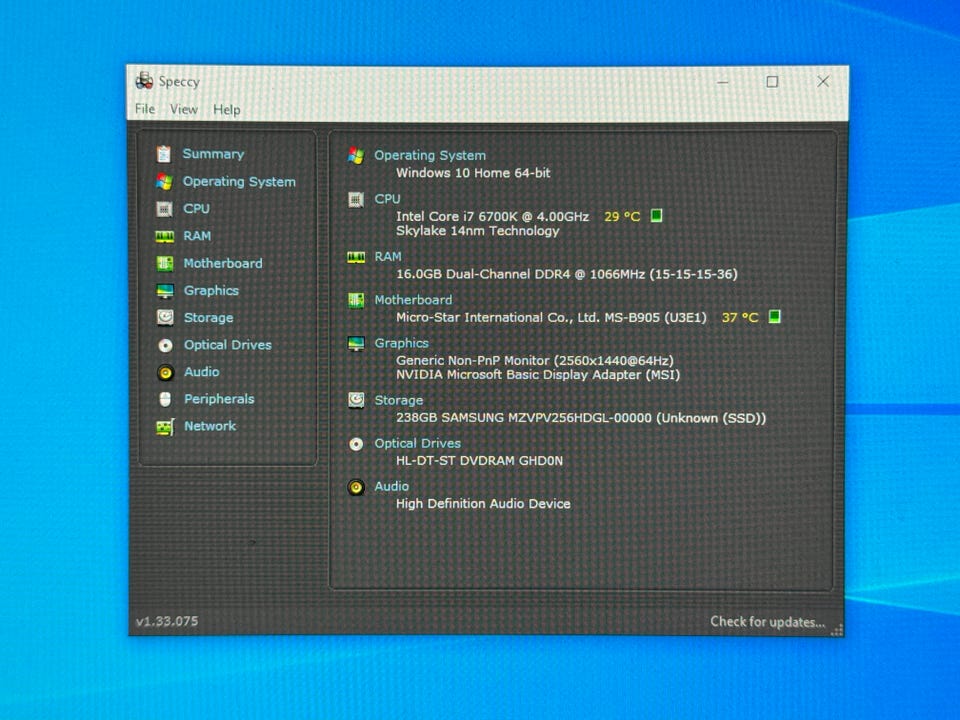Viewport: 960px width, 720px height.
Task: Click the green CPU temperature indicator icon
Action: click(657, 216)
